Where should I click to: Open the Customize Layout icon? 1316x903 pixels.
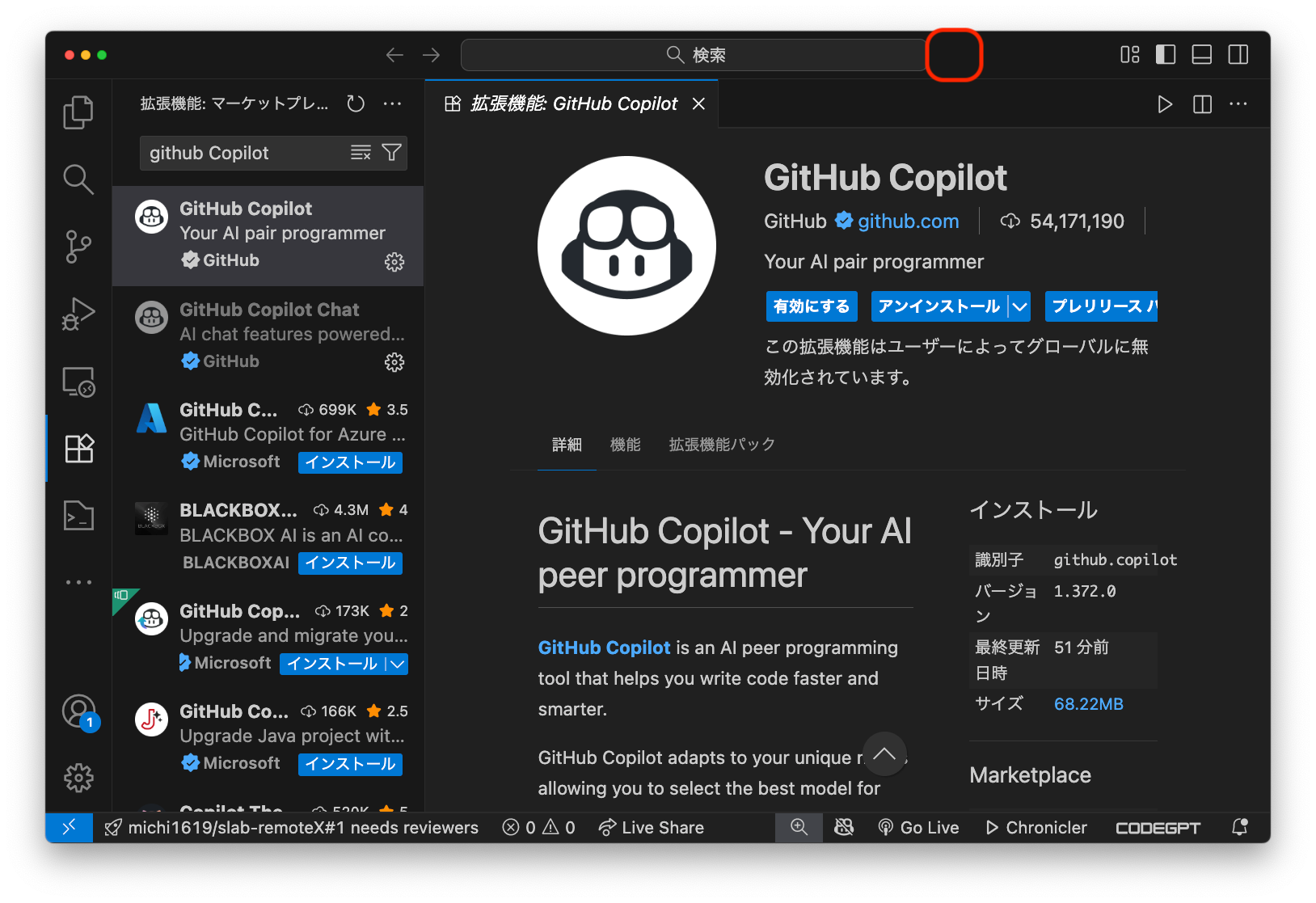tap(1130, 55)
